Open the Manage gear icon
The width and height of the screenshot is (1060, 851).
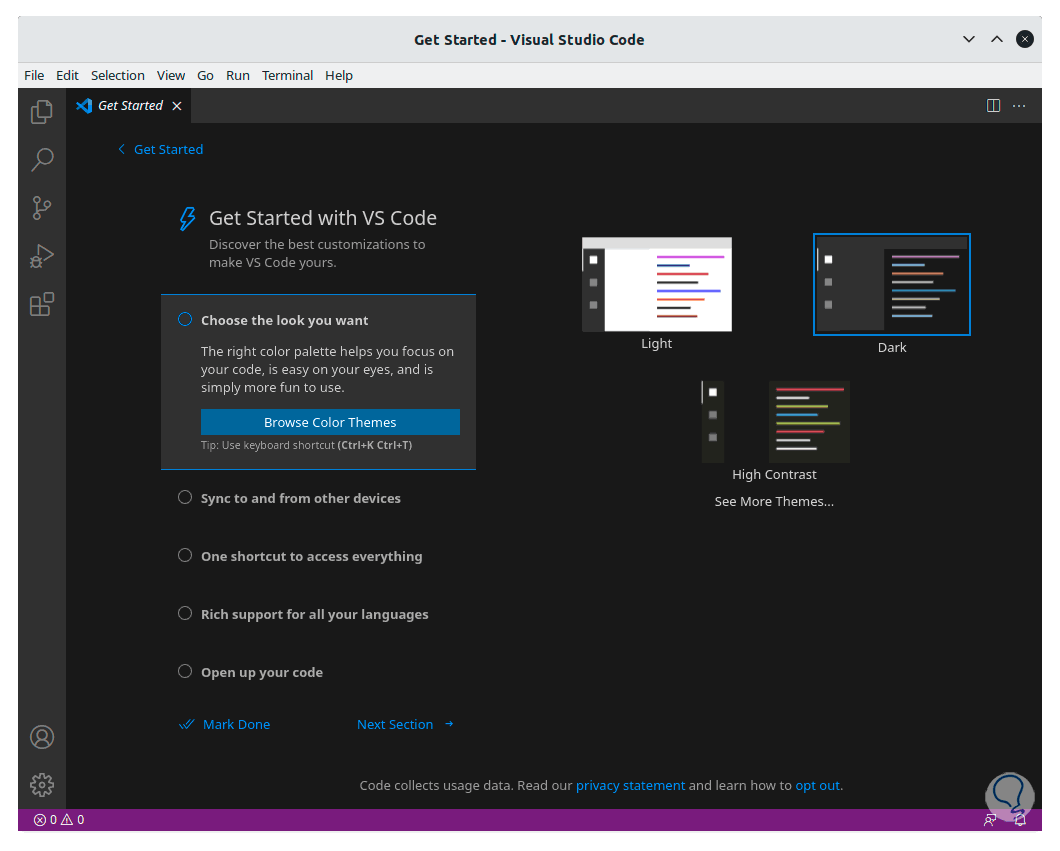(42, 785)
